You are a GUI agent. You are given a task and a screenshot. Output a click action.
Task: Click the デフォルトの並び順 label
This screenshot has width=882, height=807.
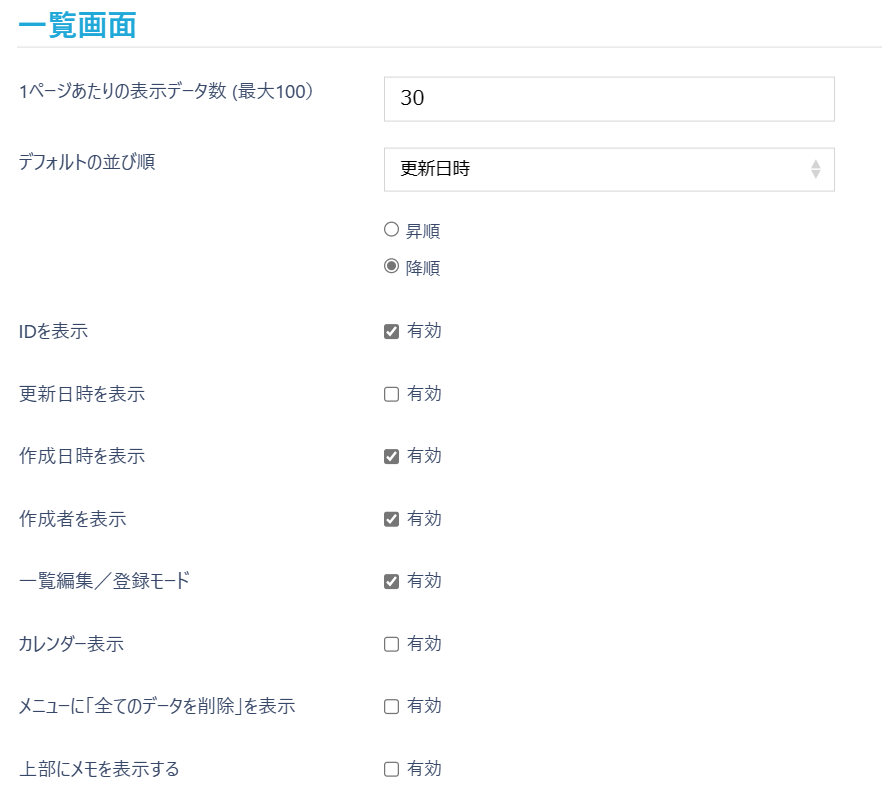(87, 162)
